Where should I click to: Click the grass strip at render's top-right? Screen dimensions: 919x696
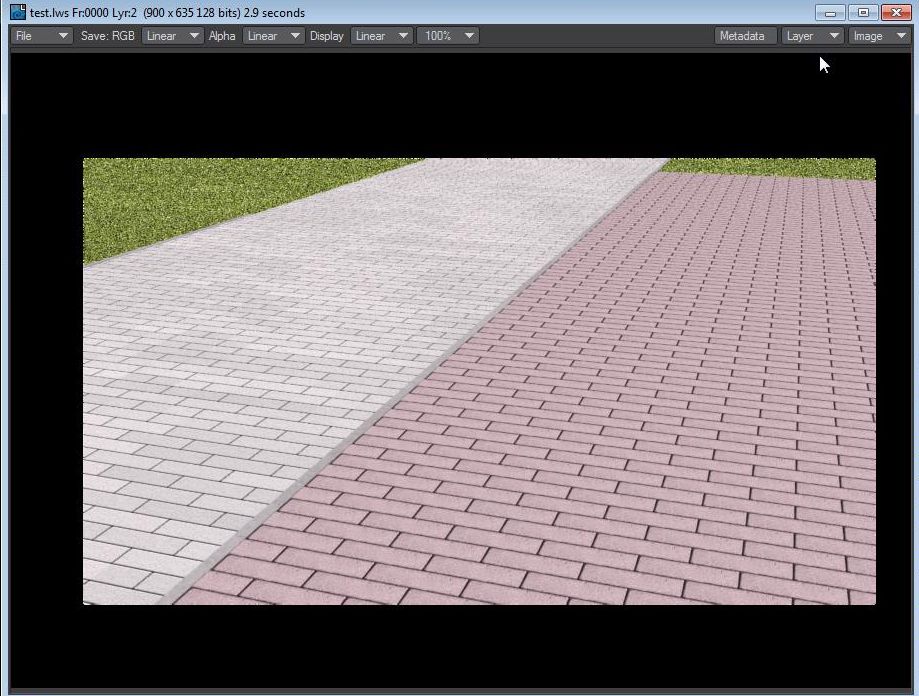tap(780, 168)
